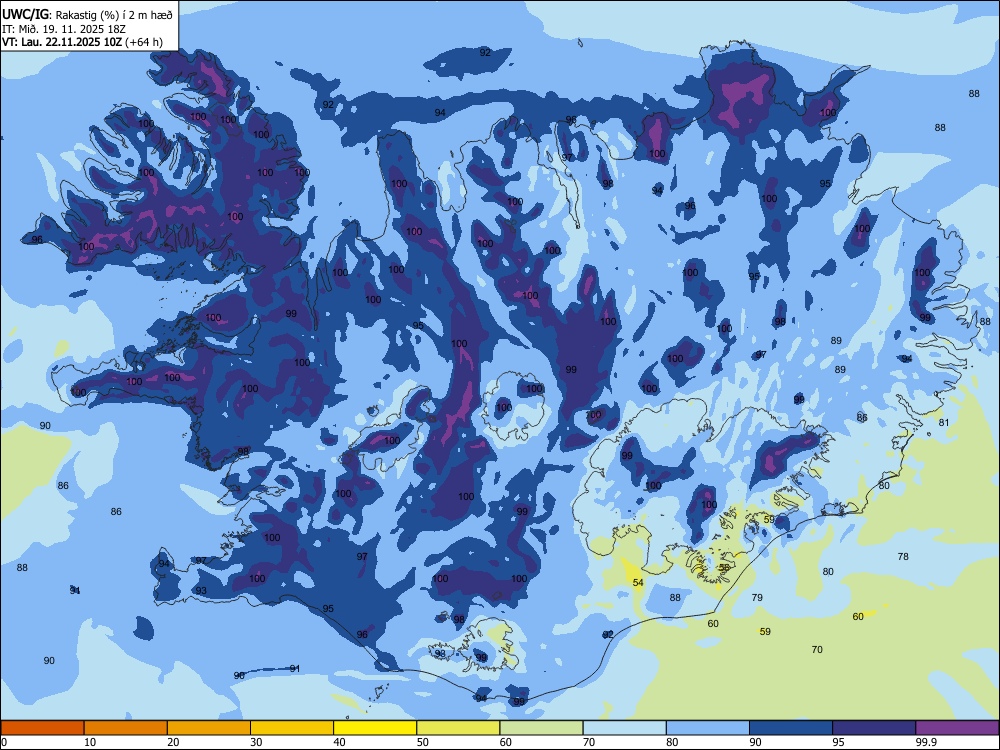Click the legend tick label '50'
This screenshot has width=1000, height=750.
[x=423, y=742]
